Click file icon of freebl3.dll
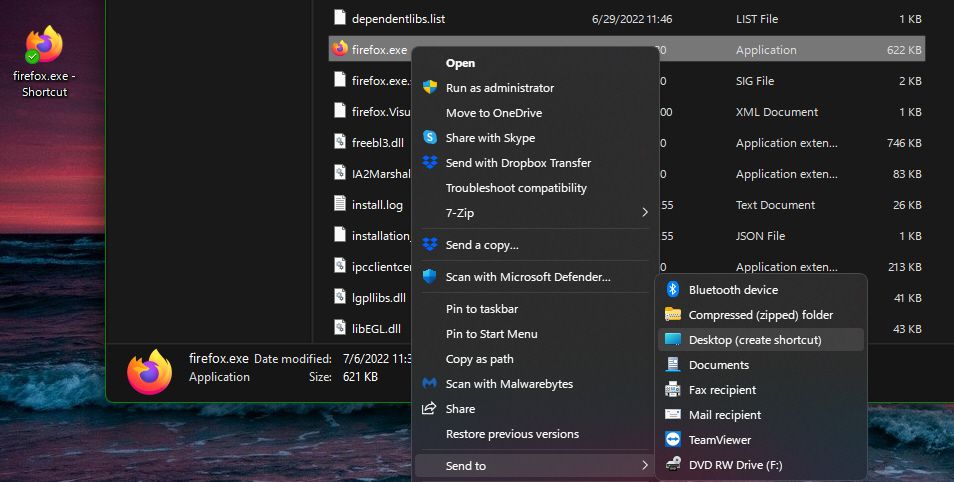 pyautogui.click(x=340, y=141)
